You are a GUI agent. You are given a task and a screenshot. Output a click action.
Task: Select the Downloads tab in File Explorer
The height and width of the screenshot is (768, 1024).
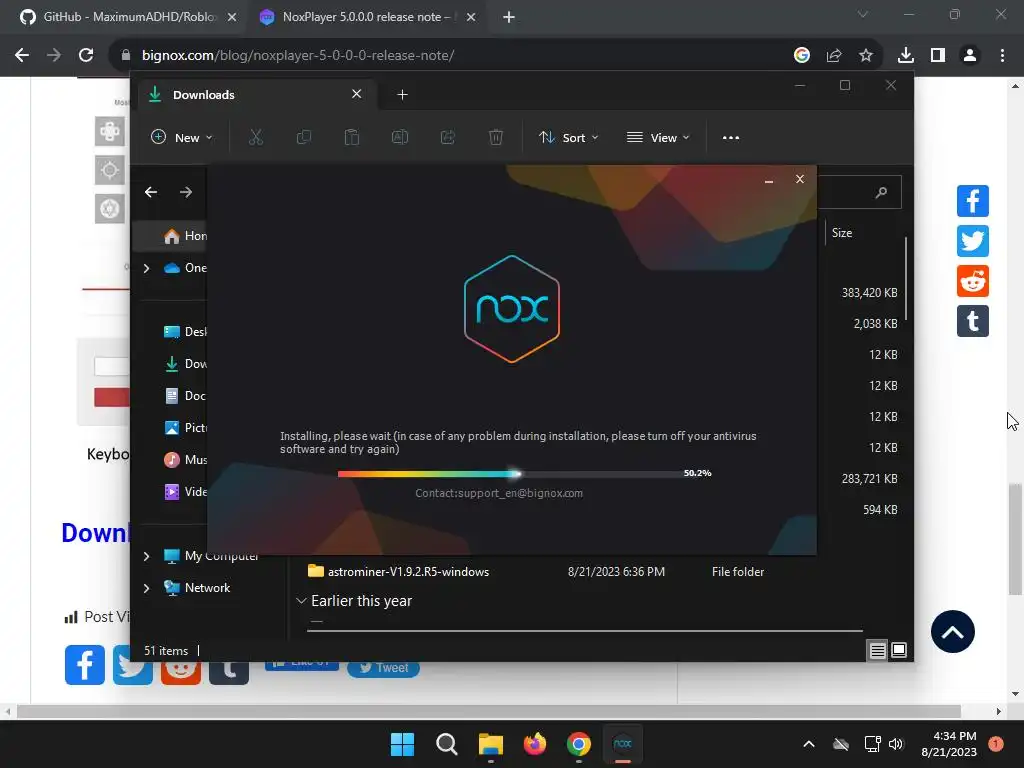255,95
